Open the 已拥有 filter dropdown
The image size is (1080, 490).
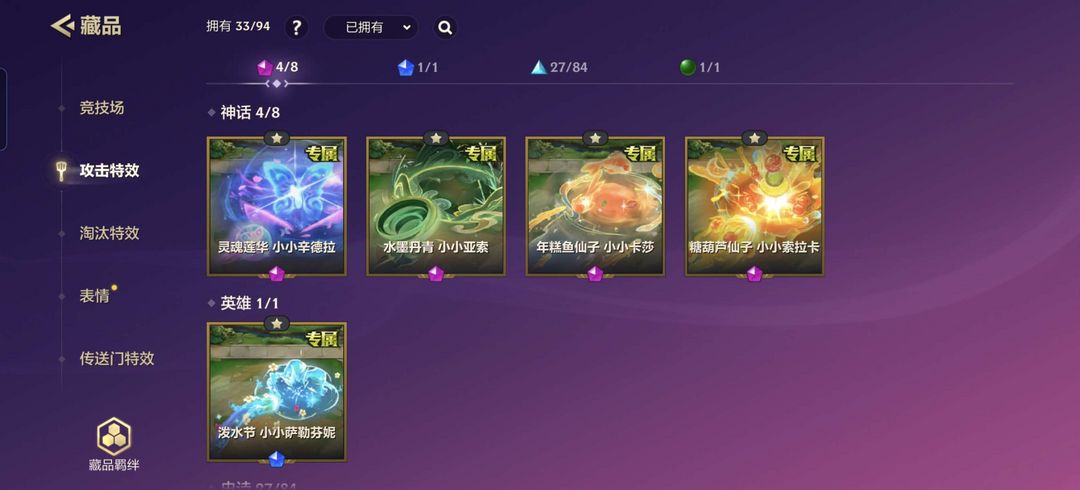(x=371, y=28)
